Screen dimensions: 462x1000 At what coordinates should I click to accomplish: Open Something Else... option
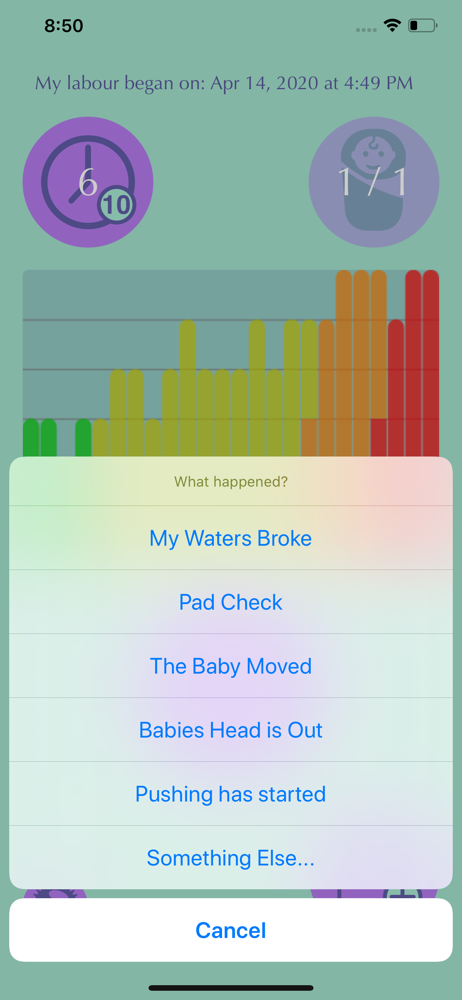[x=231, y=857]
